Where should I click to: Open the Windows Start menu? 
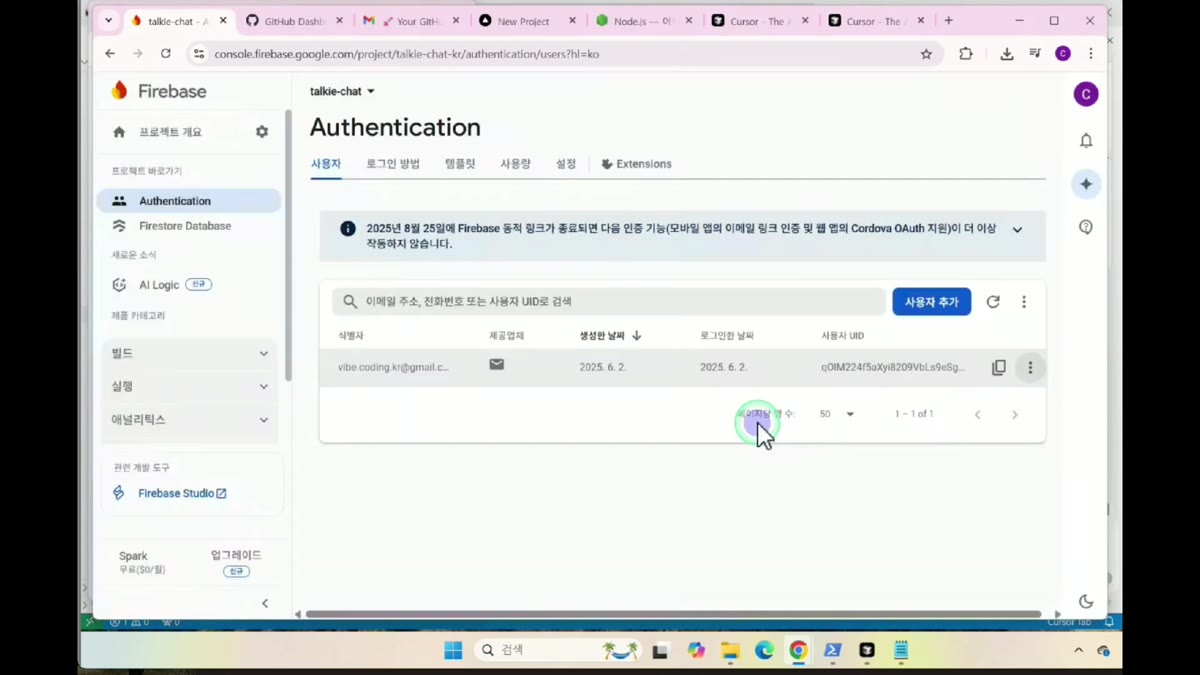pos(453,651)
